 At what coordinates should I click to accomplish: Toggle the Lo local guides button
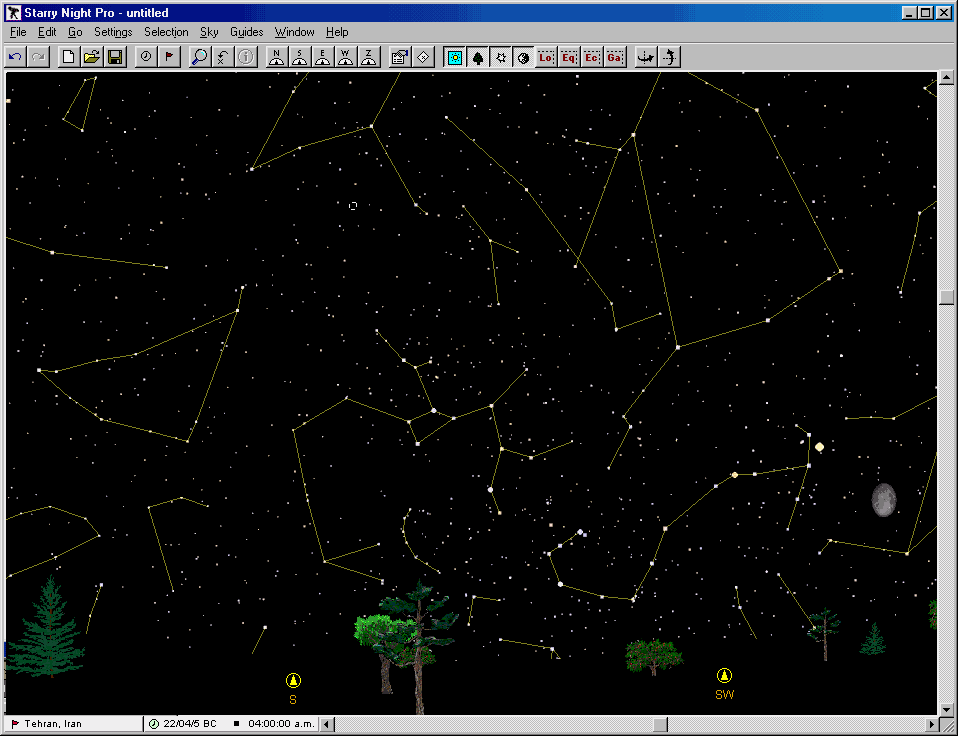[x=546, y=57]
